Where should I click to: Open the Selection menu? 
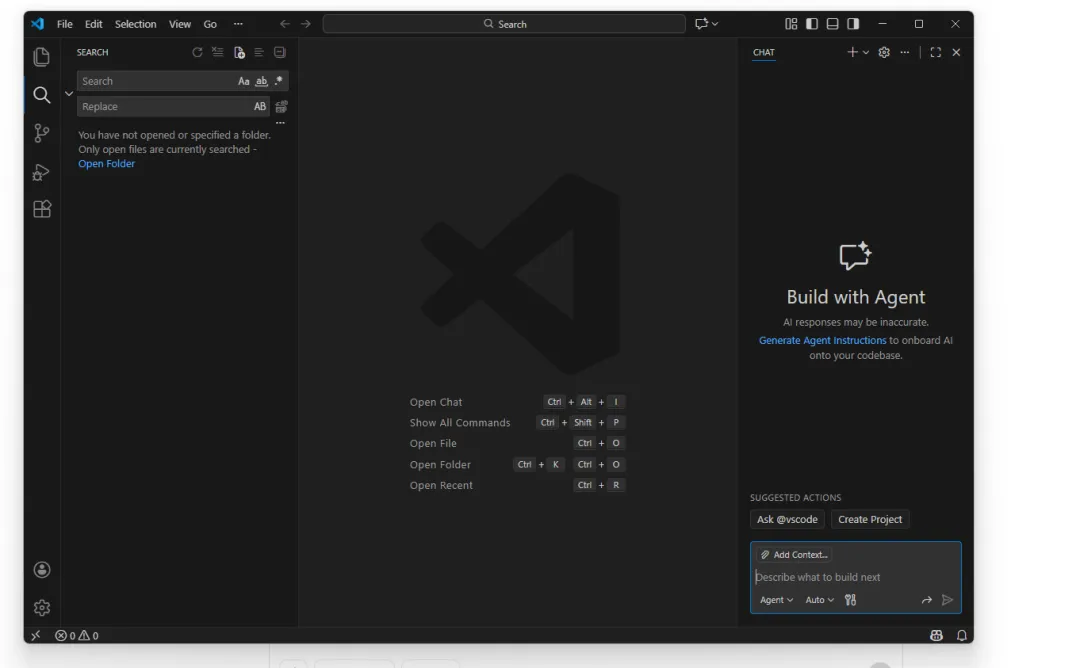pyautogui.click(x=135, y=24)
